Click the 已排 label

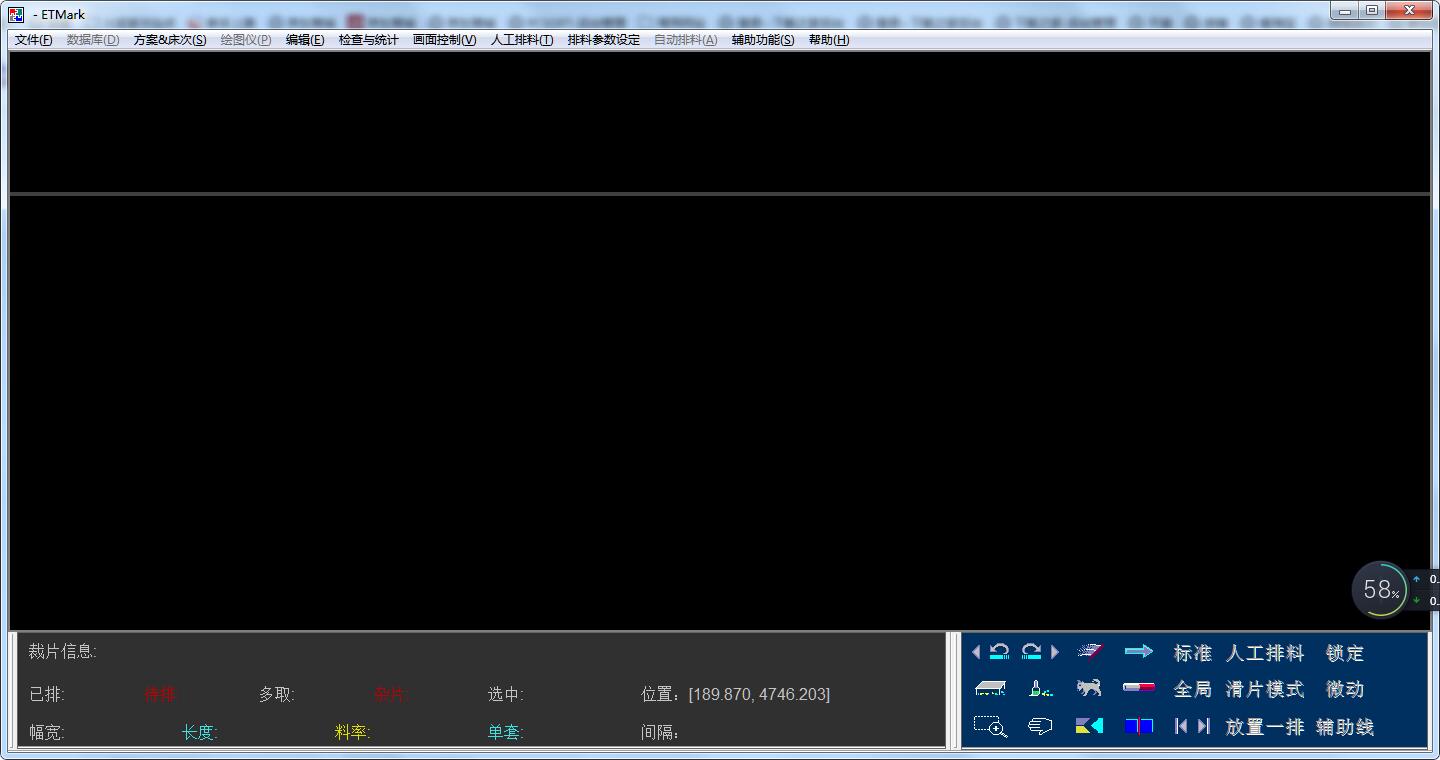pyautogui.click(x=46, y=694)
